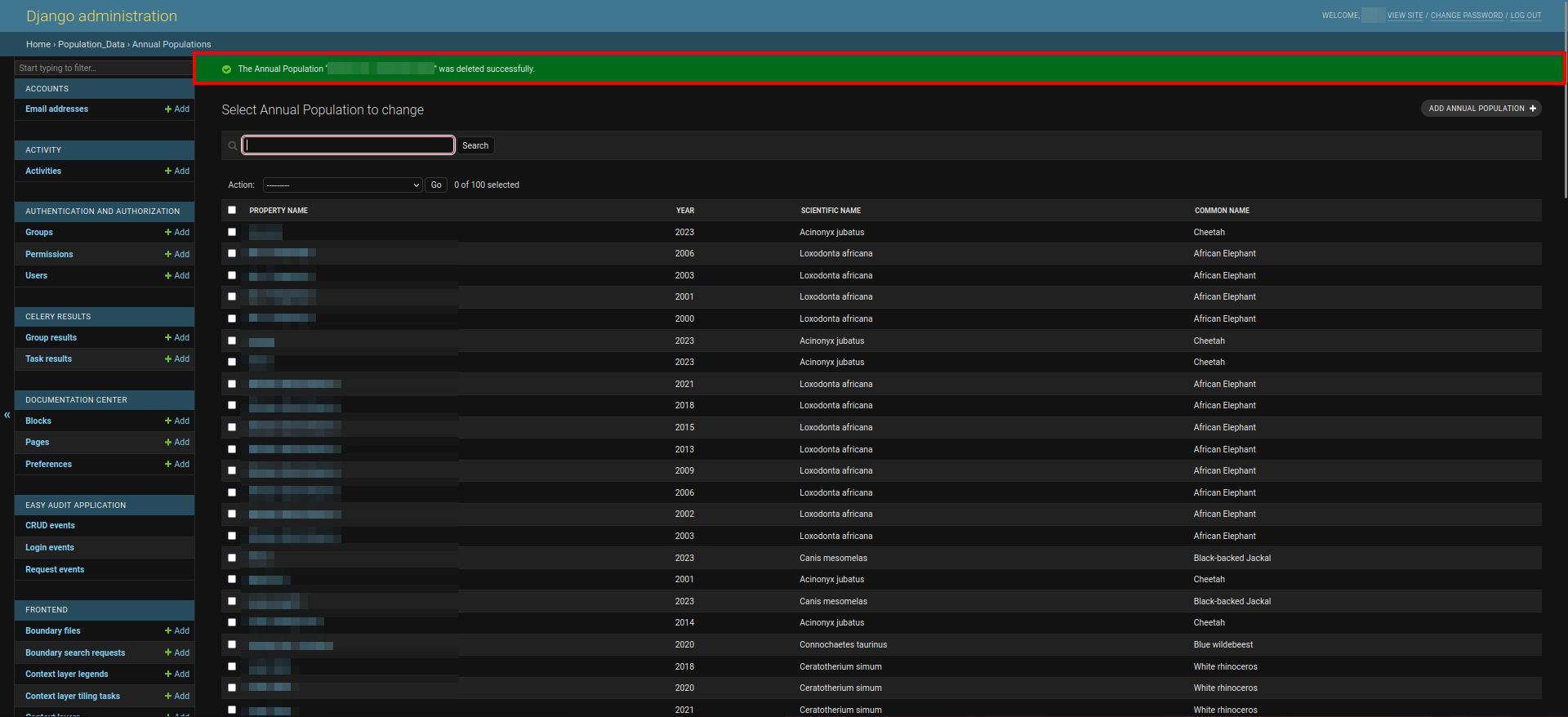
Task: Add Task results via plus link
Action: pyautogui.click(x=177, y=359)
